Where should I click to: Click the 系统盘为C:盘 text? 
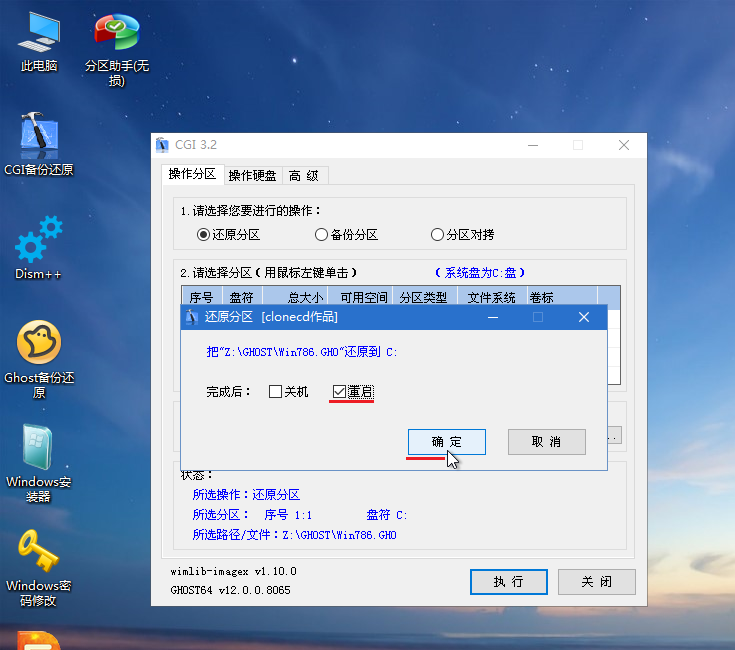point(480,273)
